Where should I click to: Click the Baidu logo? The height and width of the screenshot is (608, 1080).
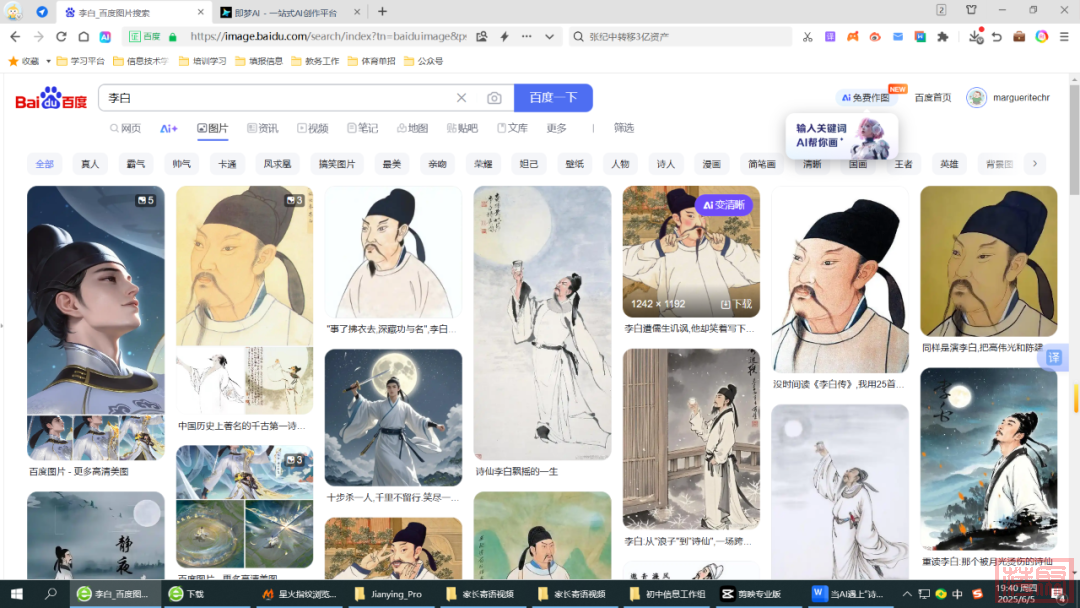coord(51,99)
